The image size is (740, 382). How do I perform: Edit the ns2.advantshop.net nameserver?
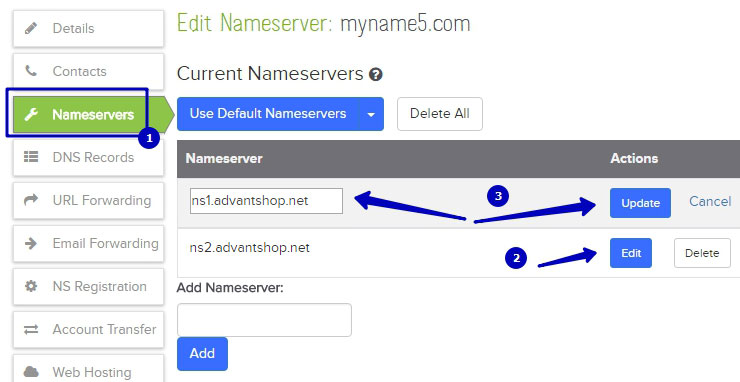(631, 253)
